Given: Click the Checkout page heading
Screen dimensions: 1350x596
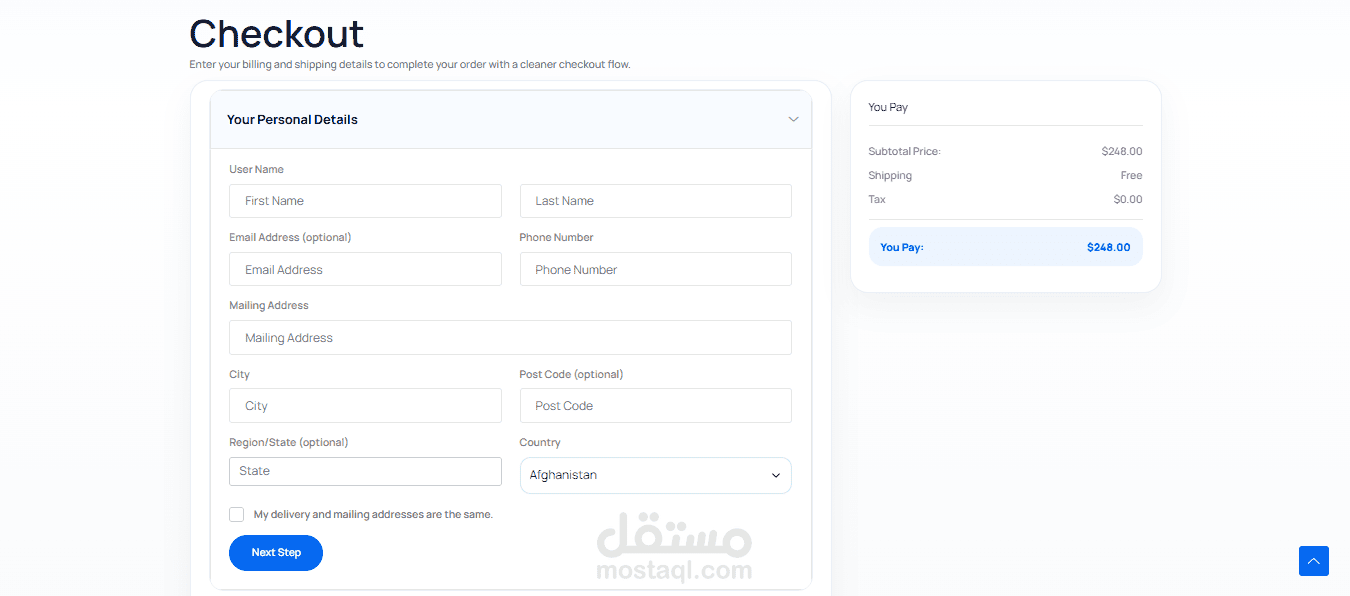Looking at the screenshot, I should tap(277, 34).
